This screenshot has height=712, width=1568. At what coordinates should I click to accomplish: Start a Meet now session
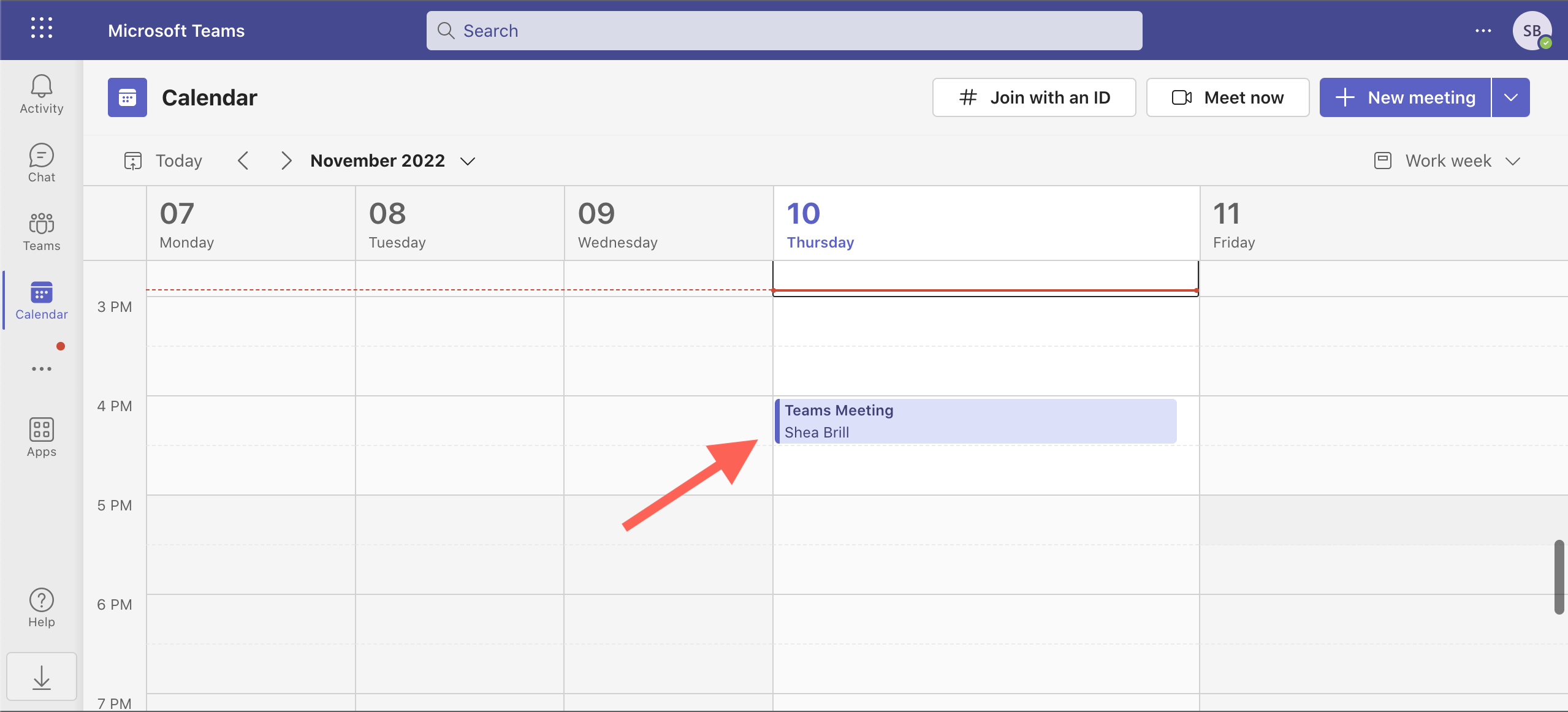point(1228,97)
